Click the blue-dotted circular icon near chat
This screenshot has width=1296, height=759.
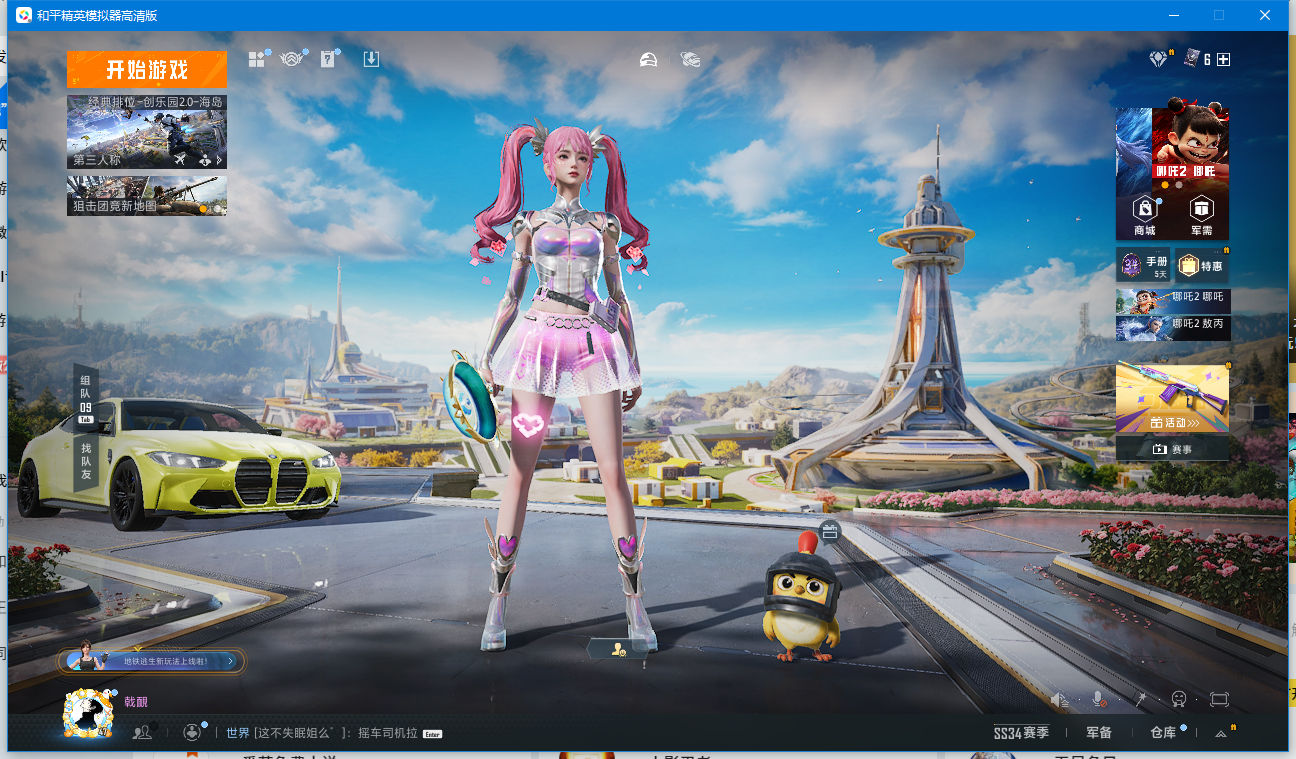(x=193, y=732)
